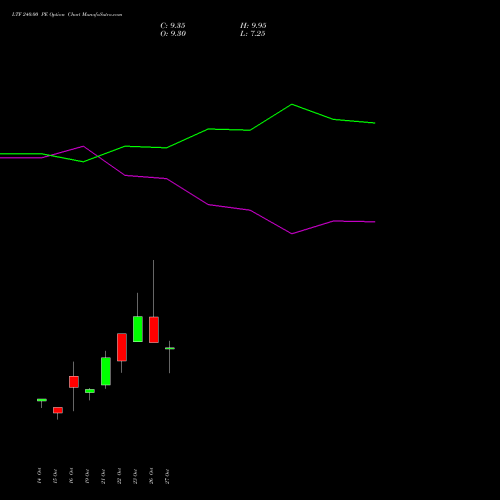Click the "21 Oct" date axis label
Screen dimensions: 500x500
coord(103,476)
